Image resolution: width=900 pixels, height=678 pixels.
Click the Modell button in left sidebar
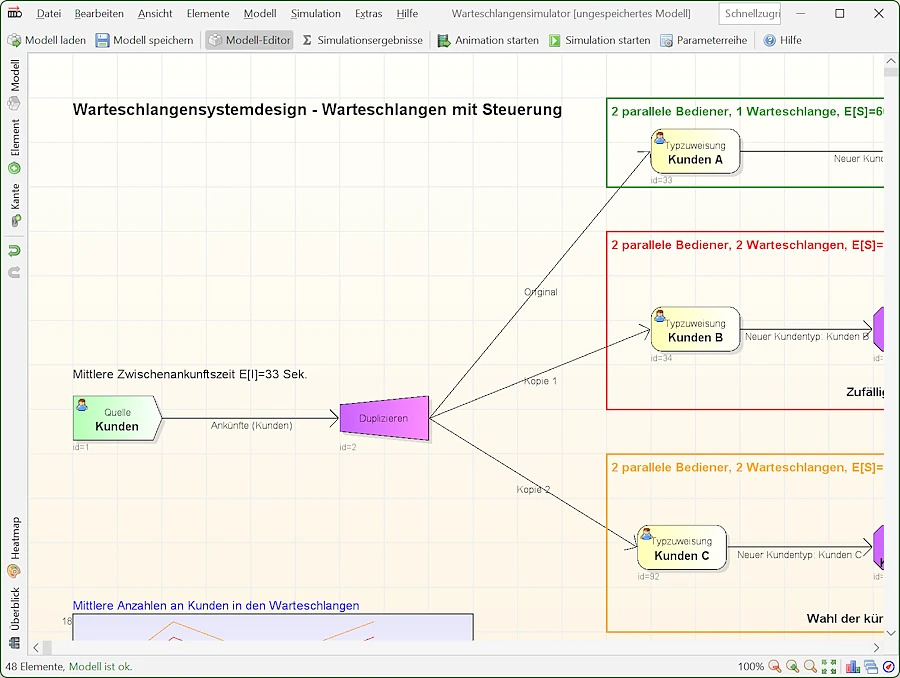(x=14, y=84)
